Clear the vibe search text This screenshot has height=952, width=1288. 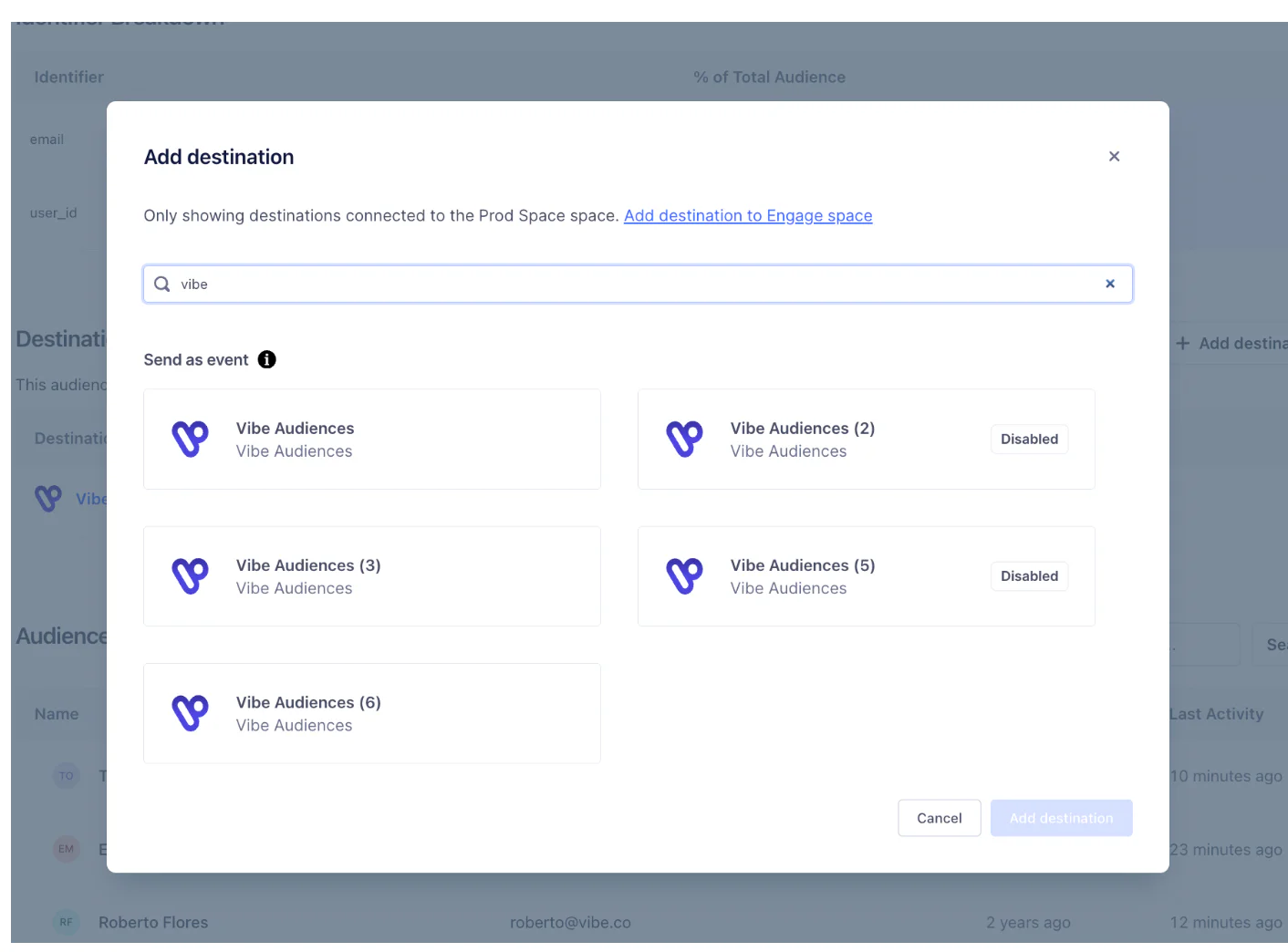point(1110,284)
